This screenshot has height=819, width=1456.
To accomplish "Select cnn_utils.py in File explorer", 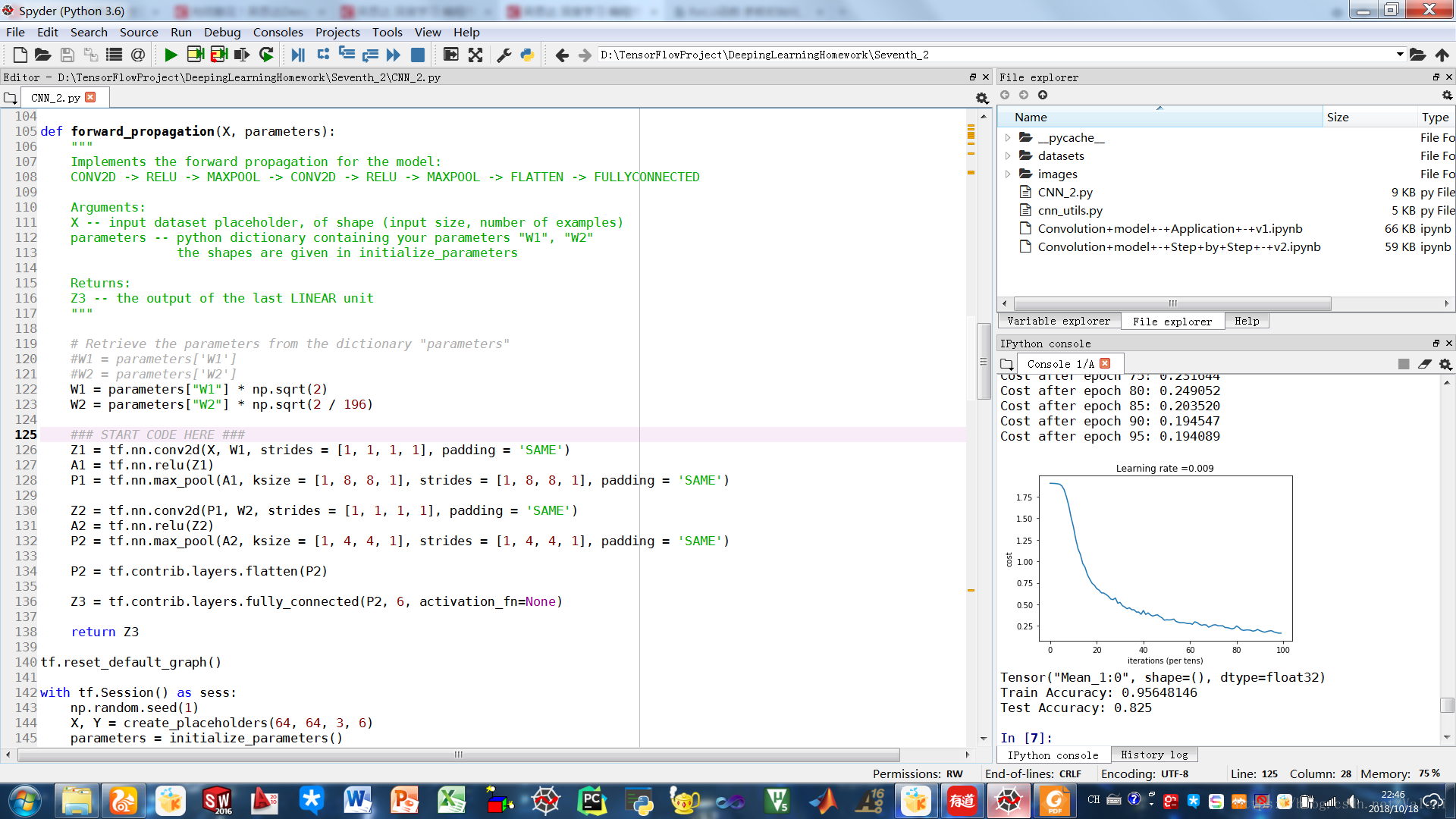I will 1070,211.
